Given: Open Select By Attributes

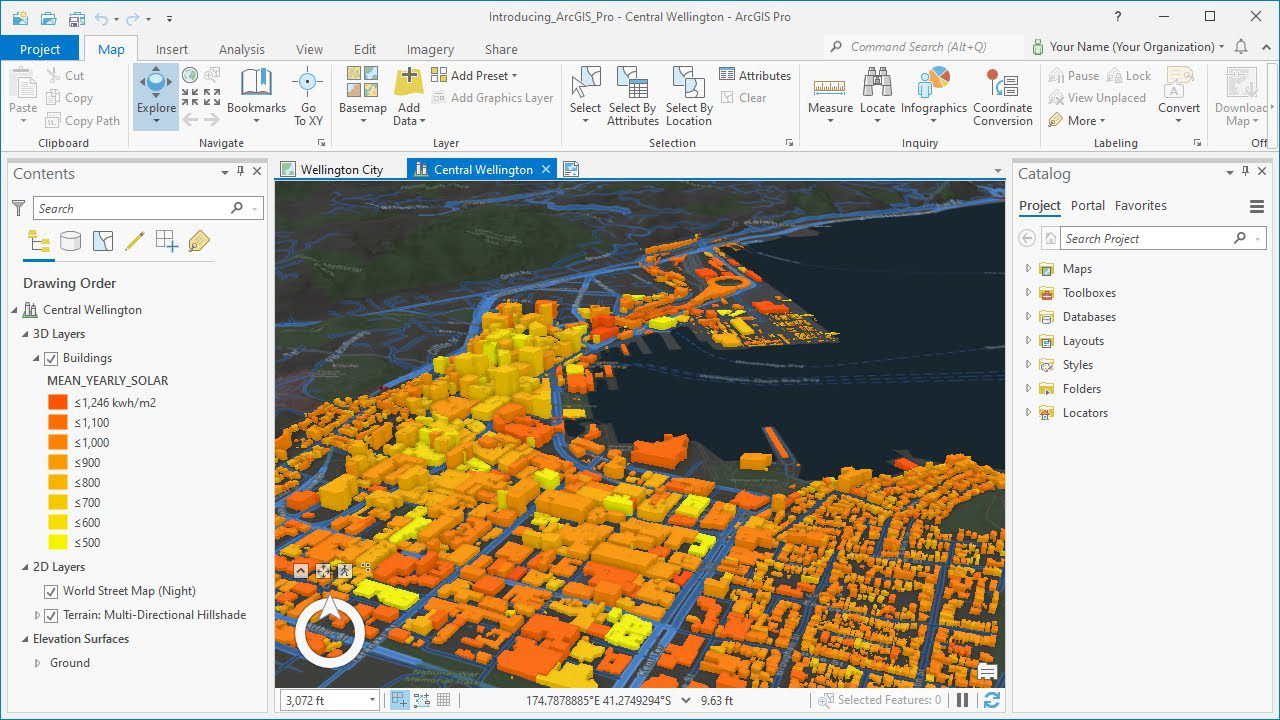Looking at the screenshot, I should coord(632,95).
